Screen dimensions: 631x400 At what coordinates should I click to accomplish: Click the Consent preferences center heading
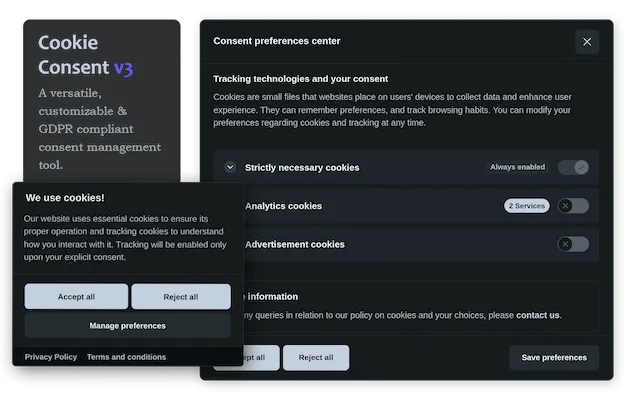(277, 41)
